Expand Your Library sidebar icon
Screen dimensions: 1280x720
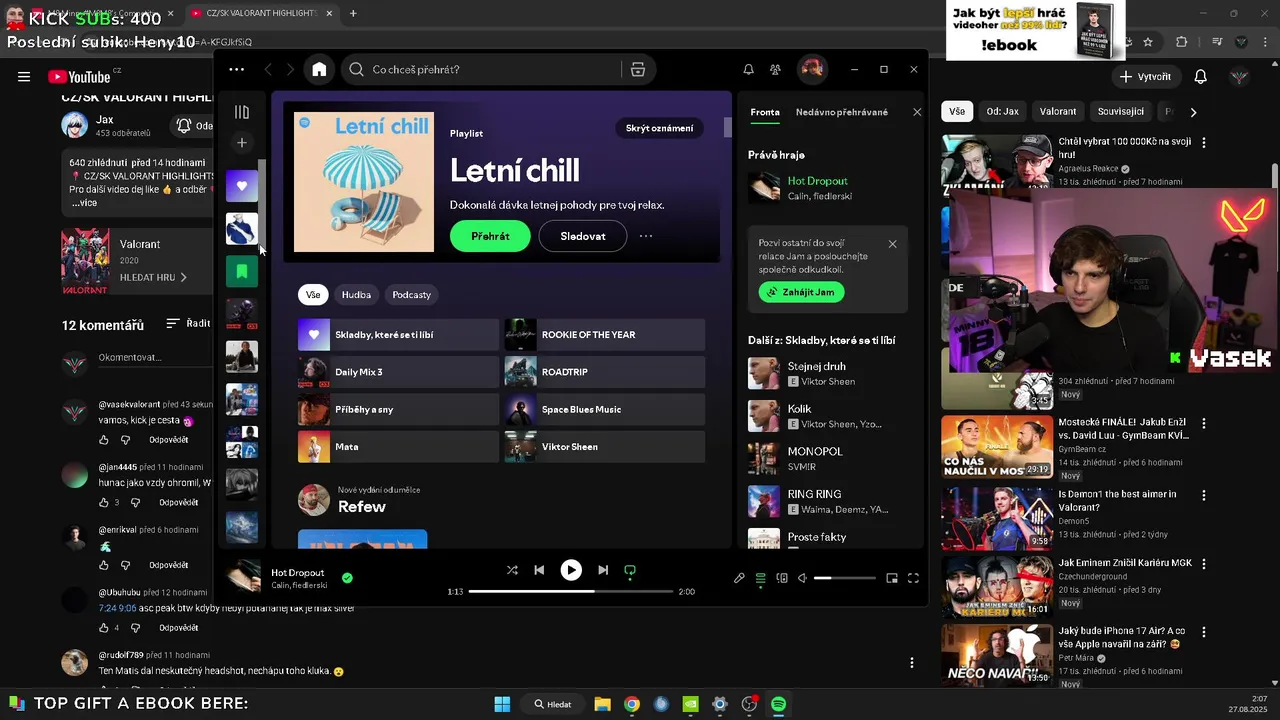point(242,112)
